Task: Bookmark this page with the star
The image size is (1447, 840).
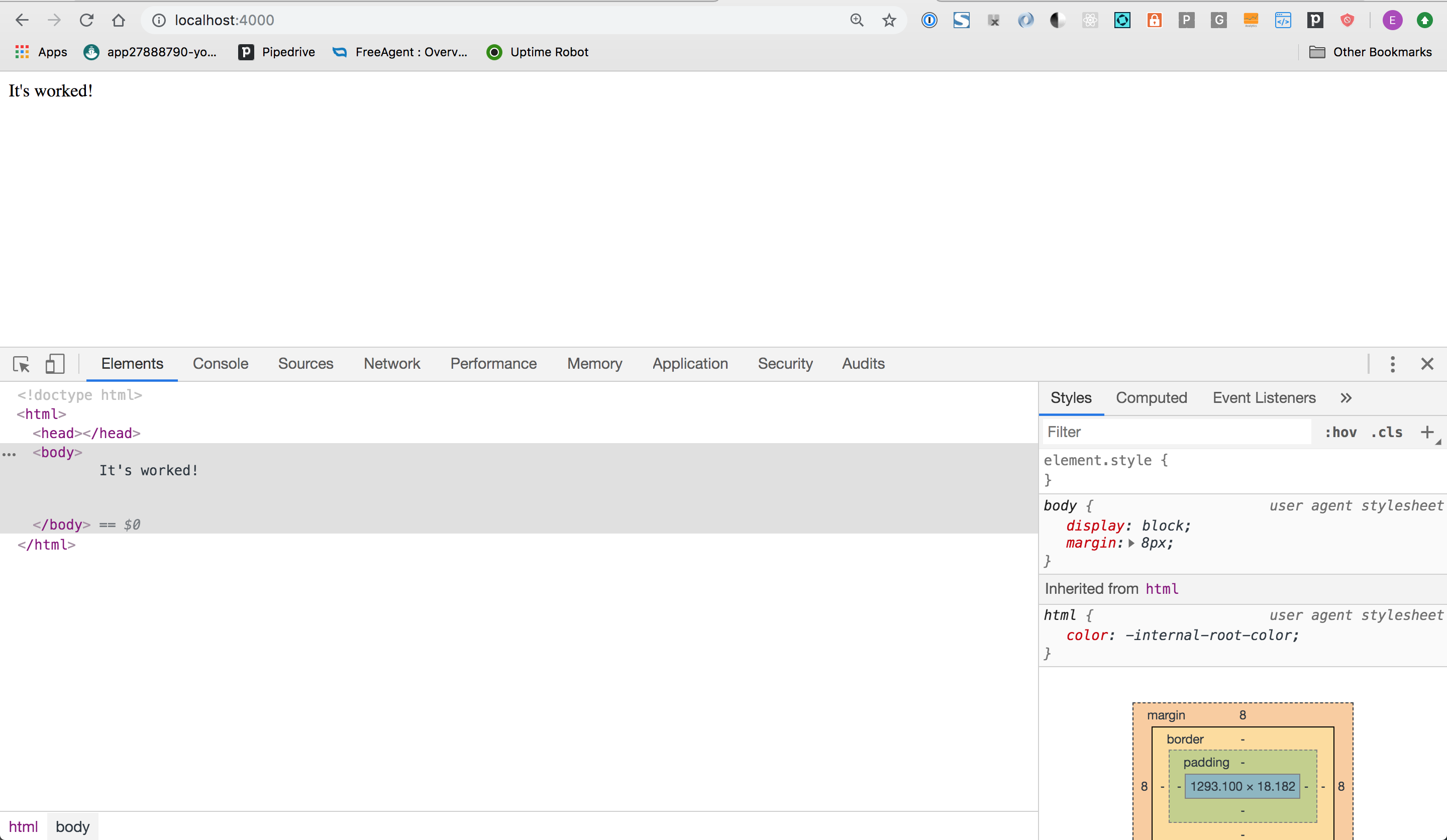Action: (889, 20)
